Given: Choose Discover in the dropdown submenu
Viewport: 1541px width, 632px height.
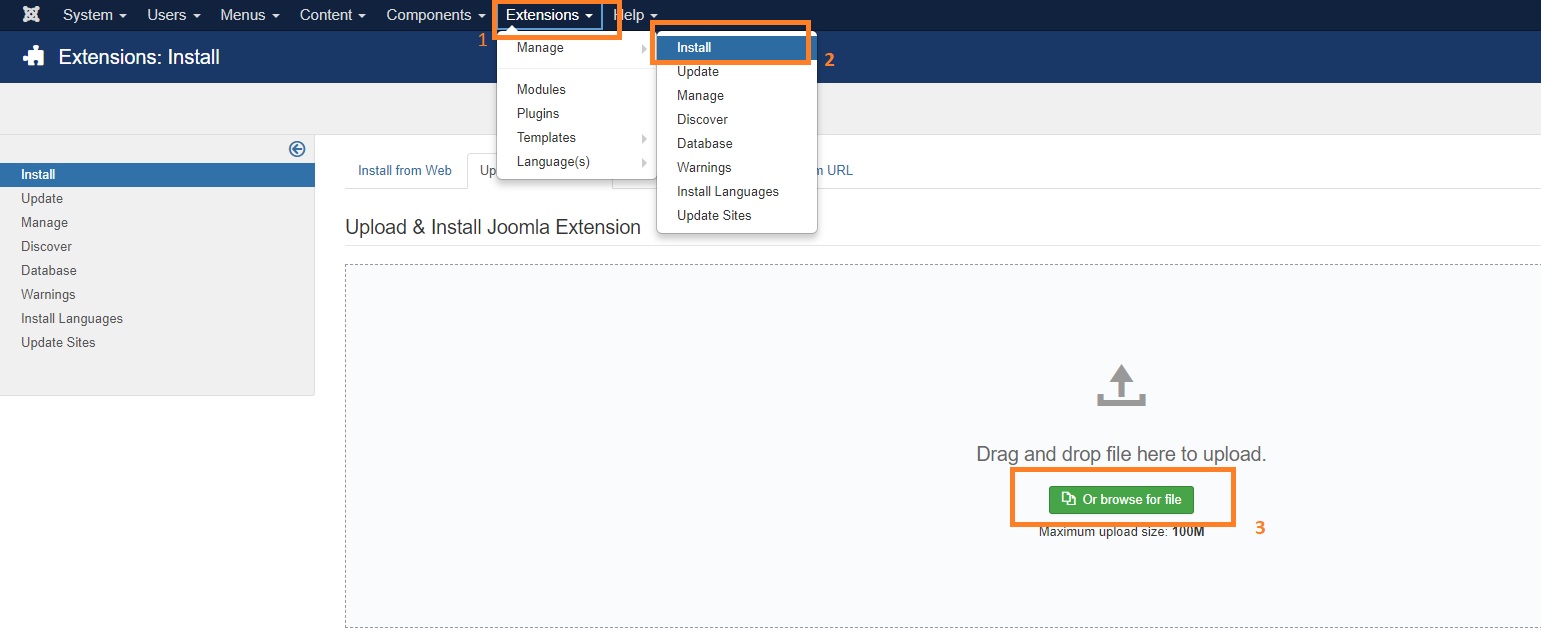Looking at the screenshot, I should tap(702, 119).
